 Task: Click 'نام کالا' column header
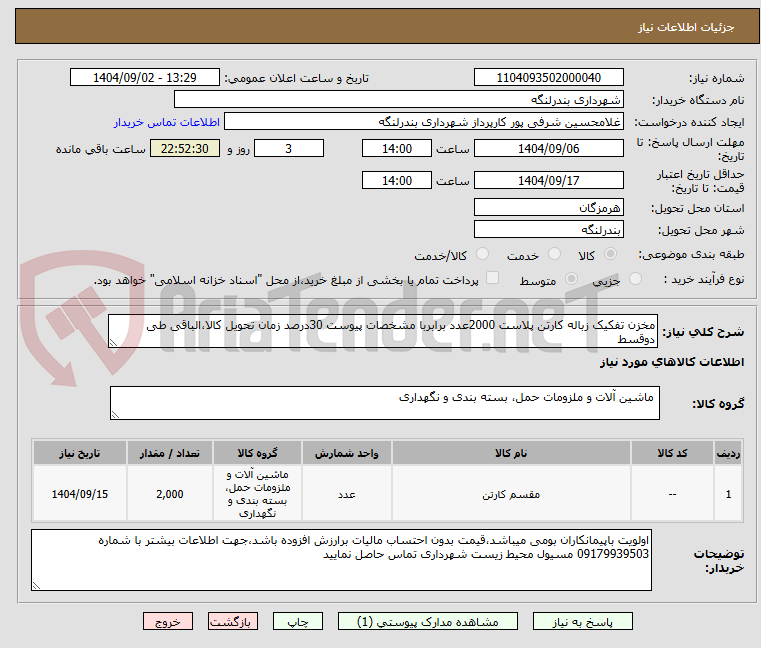pos(511,453)
